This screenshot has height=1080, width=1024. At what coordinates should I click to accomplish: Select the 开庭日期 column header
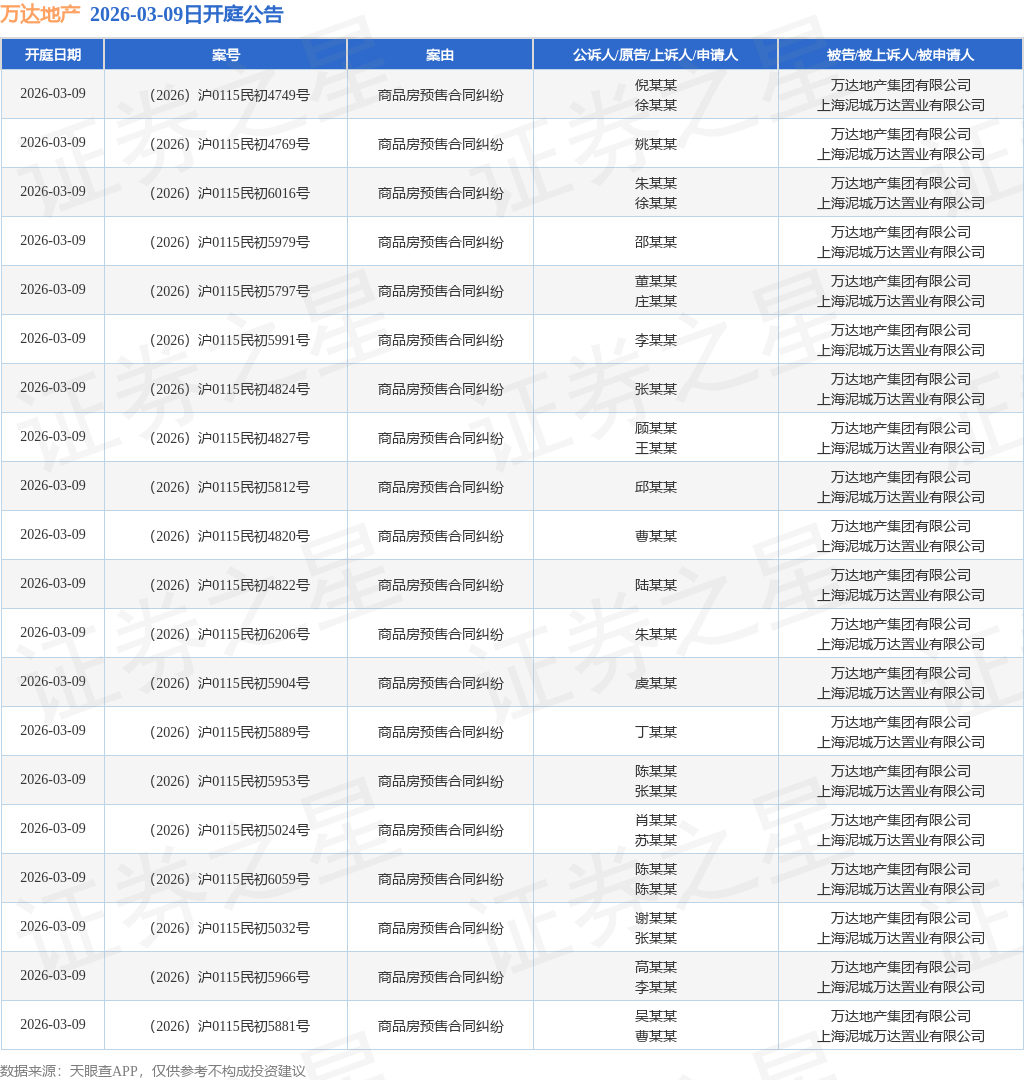point(53,55)
